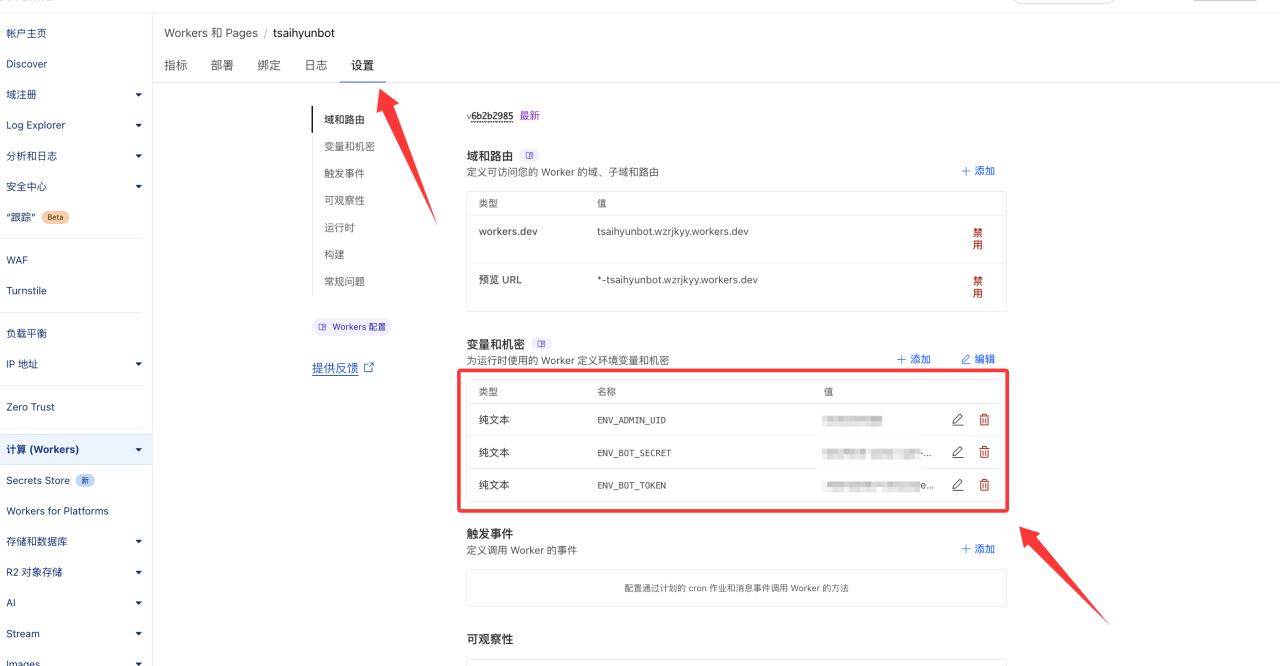Delete the ENV_BOT_SECRET variable trash icon

tap(984, 453)
